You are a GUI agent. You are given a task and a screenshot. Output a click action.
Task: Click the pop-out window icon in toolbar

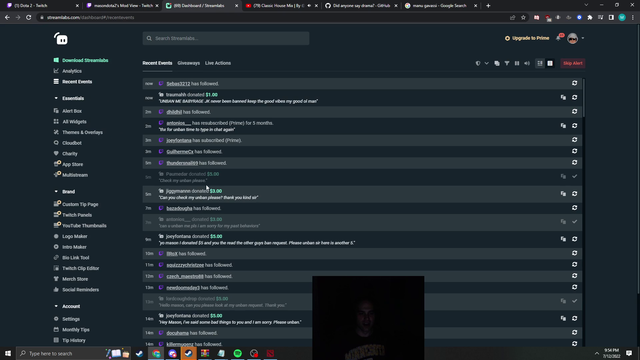[x=497, y=63]
